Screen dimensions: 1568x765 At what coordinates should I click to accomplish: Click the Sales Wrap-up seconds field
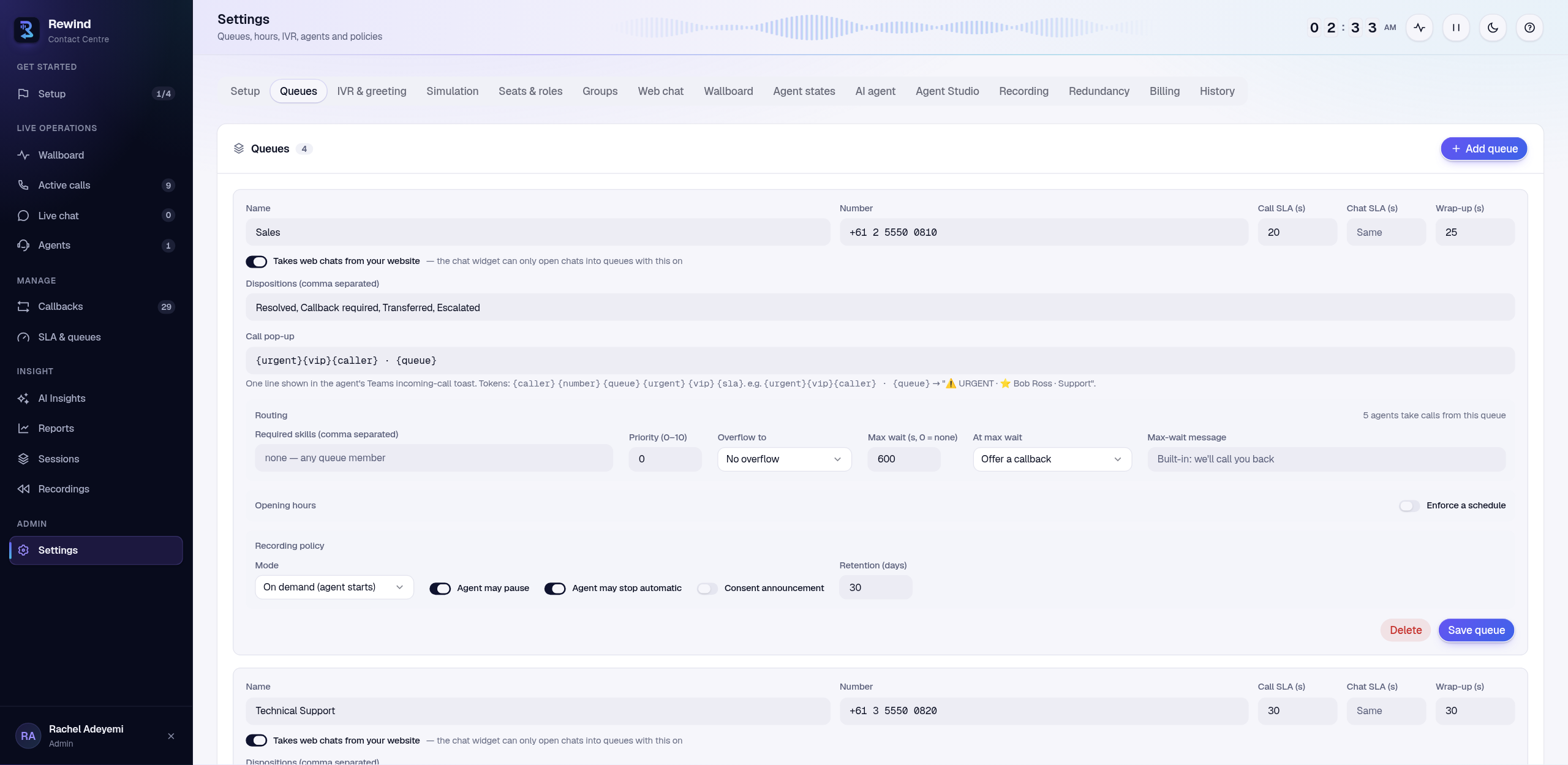pyautogui.click(x=1475, y=232)
